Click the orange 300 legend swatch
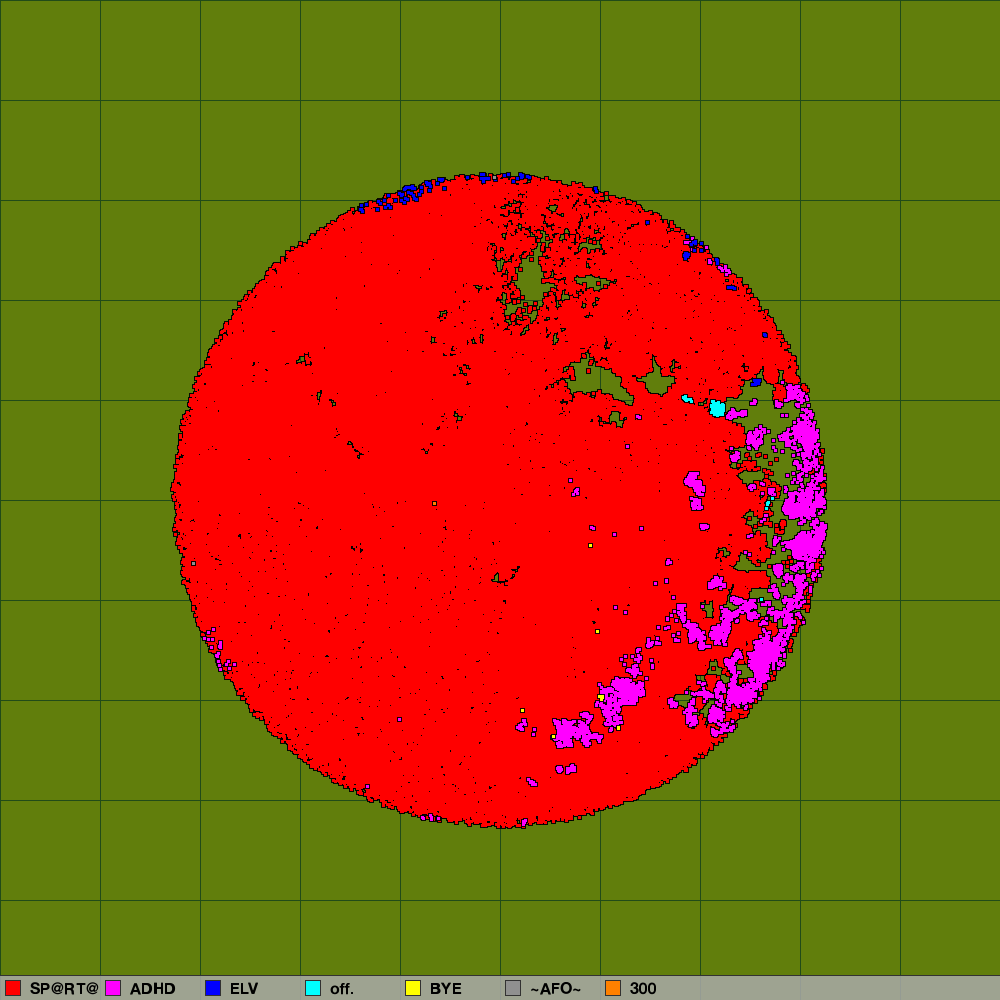Screen dimensions: 1000x1000 [613, 988]
